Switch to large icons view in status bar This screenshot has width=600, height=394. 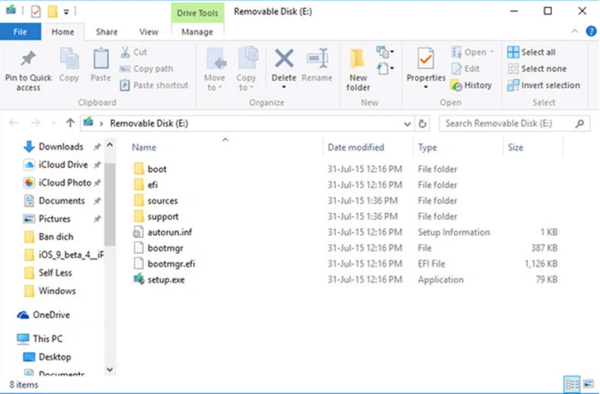pyautogui.click(x=588, y=384)
